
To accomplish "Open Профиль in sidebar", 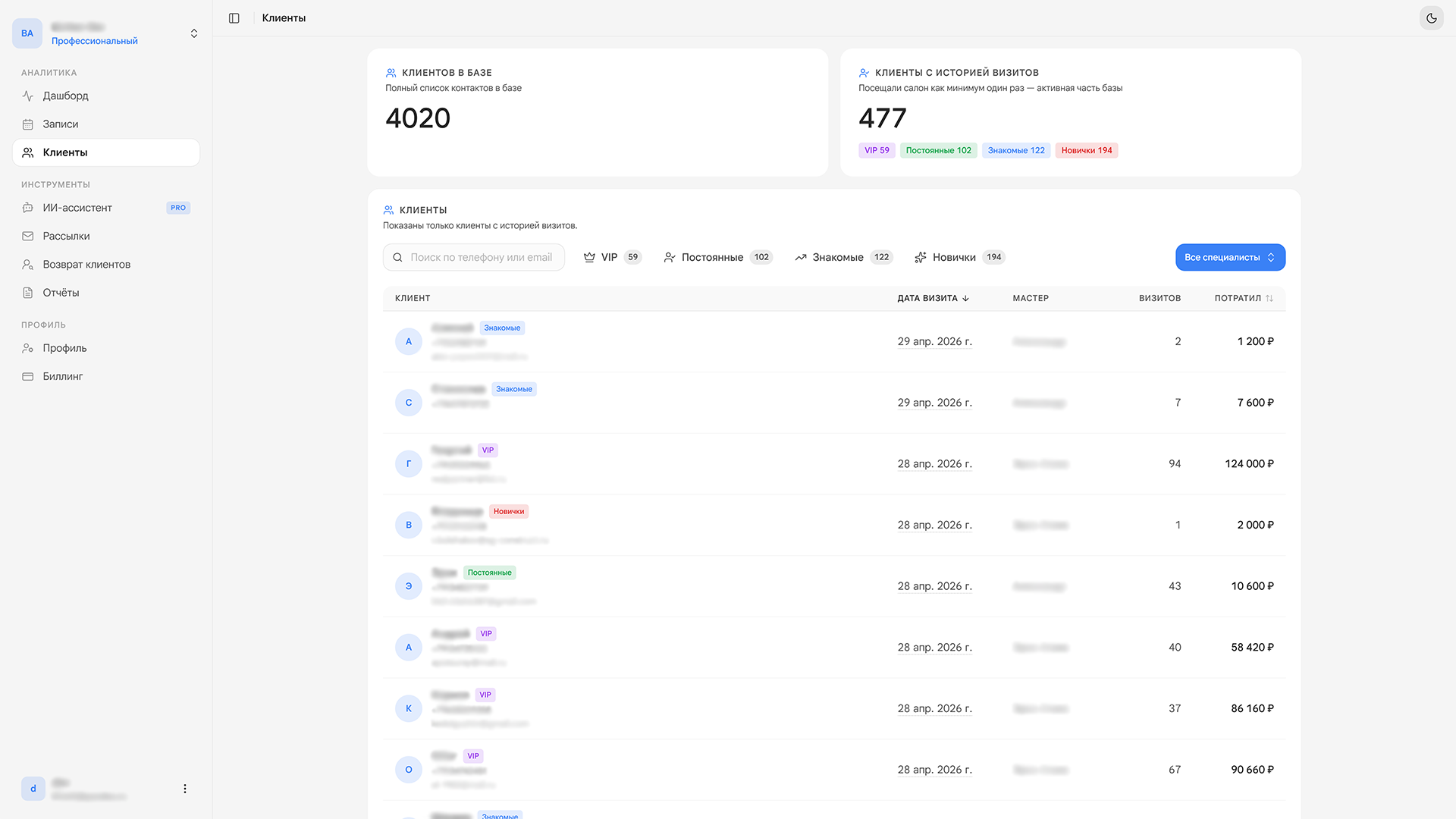I will point(106,348).
